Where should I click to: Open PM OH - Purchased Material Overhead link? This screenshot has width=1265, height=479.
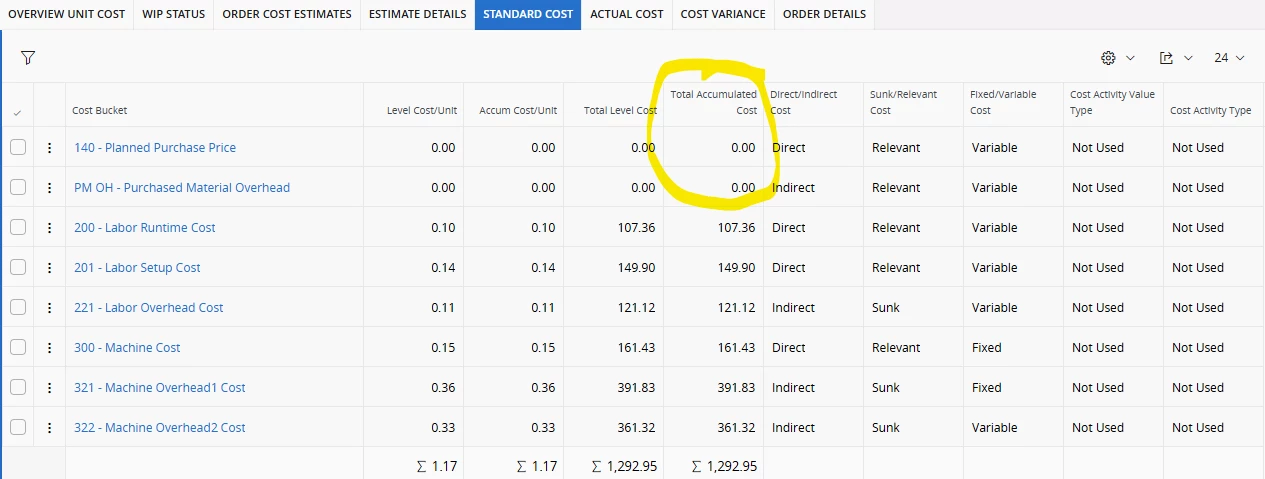pyautogui.click(x=182, y=188)
